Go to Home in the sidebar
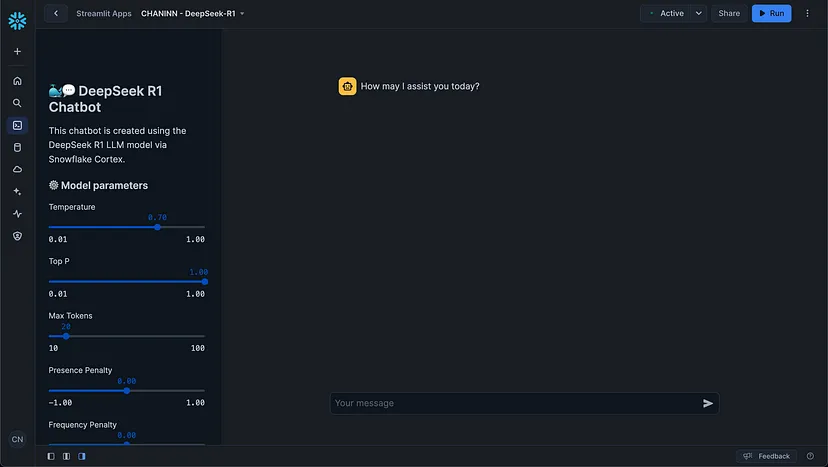The width and height of the screenshot is (828, 467). click(17, 81)
